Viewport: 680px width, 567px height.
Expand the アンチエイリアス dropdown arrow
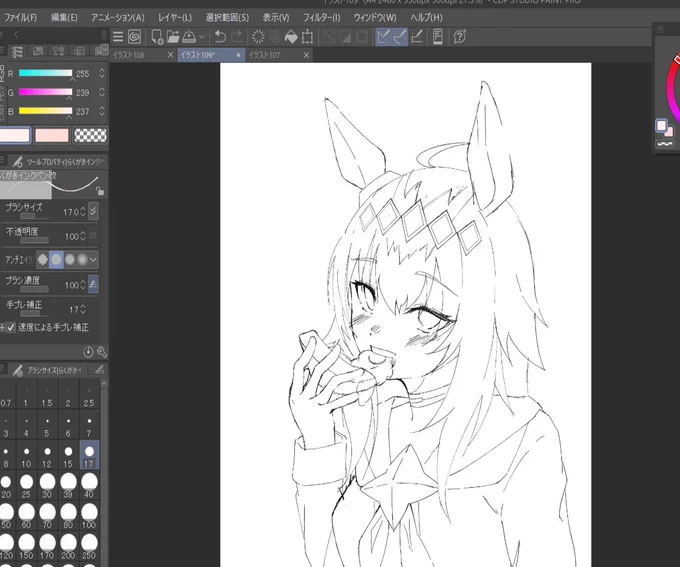(93, 260)
